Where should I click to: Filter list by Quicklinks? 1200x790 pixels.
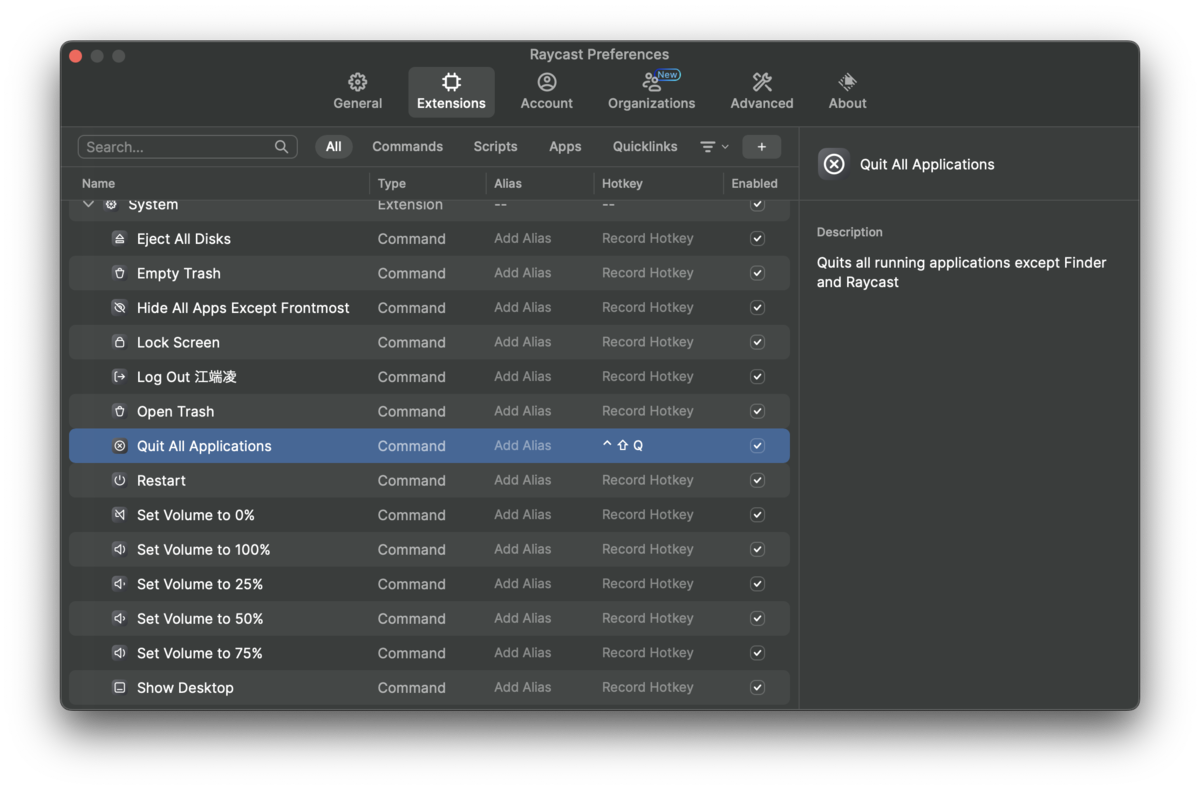645,147
